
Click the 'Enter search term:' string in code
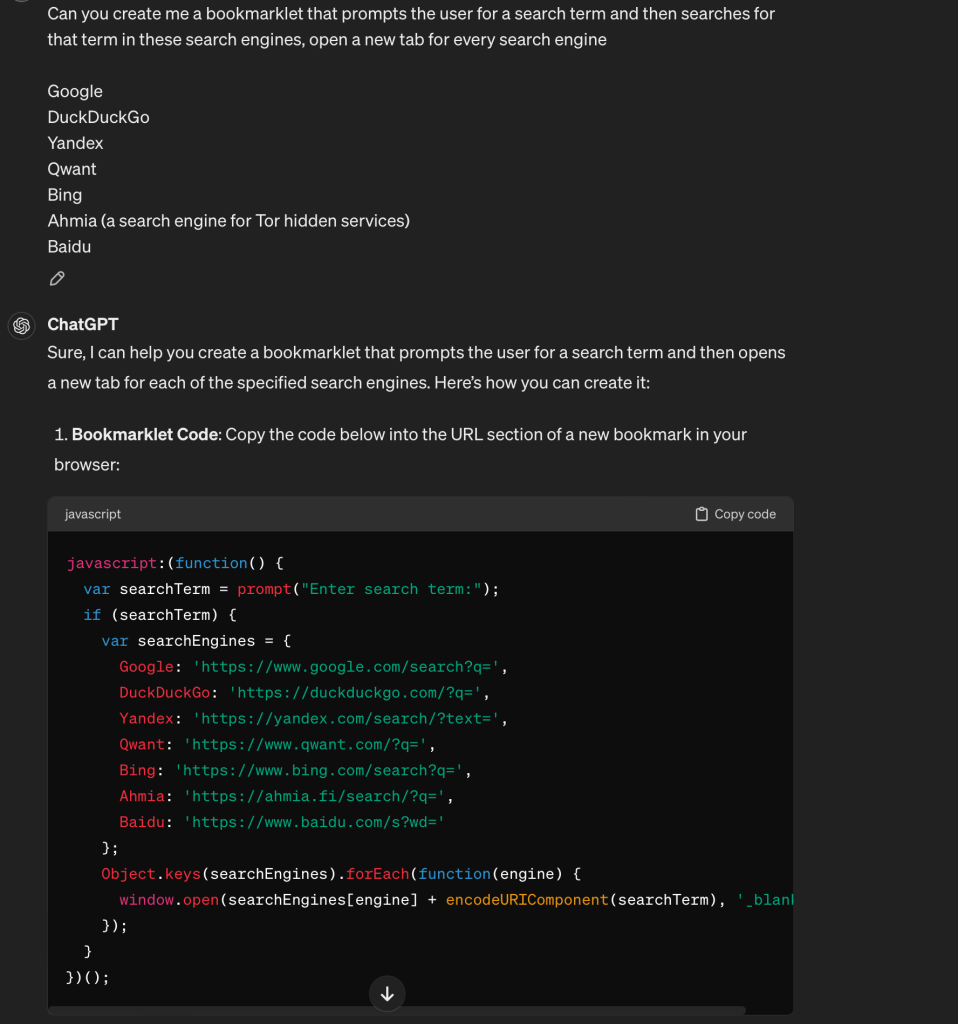pos(391,589)
